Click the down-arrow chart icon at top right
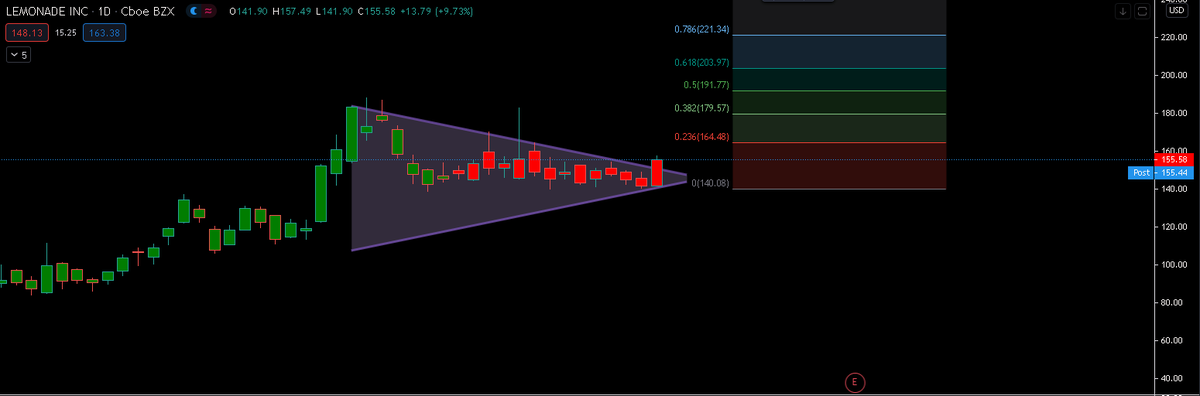This screenshot has width=1200, height=396. (1123, 11)
